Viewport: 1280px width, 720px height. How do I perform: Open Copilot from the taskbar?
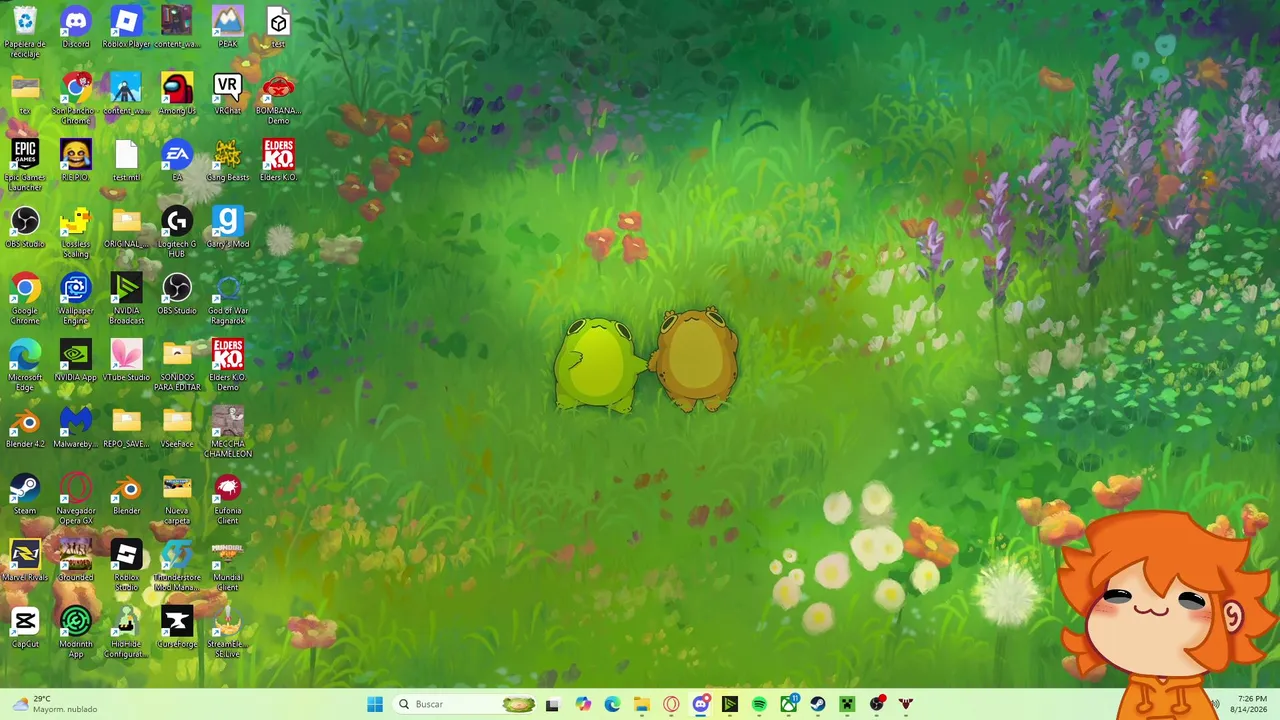pyautogui.click(x=583, y=704)
